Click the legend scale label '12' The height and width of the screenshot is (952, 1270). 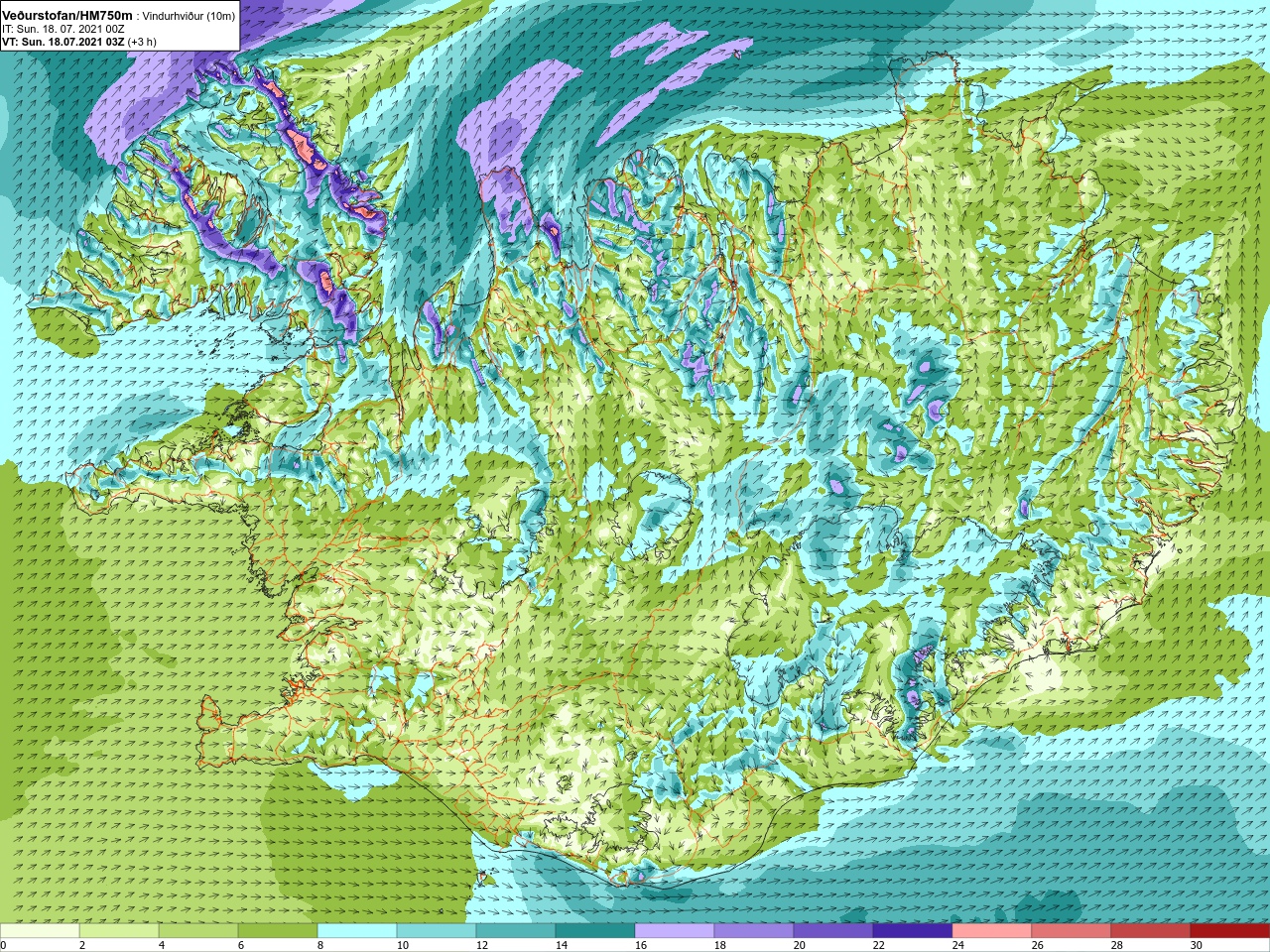point(482,945)
